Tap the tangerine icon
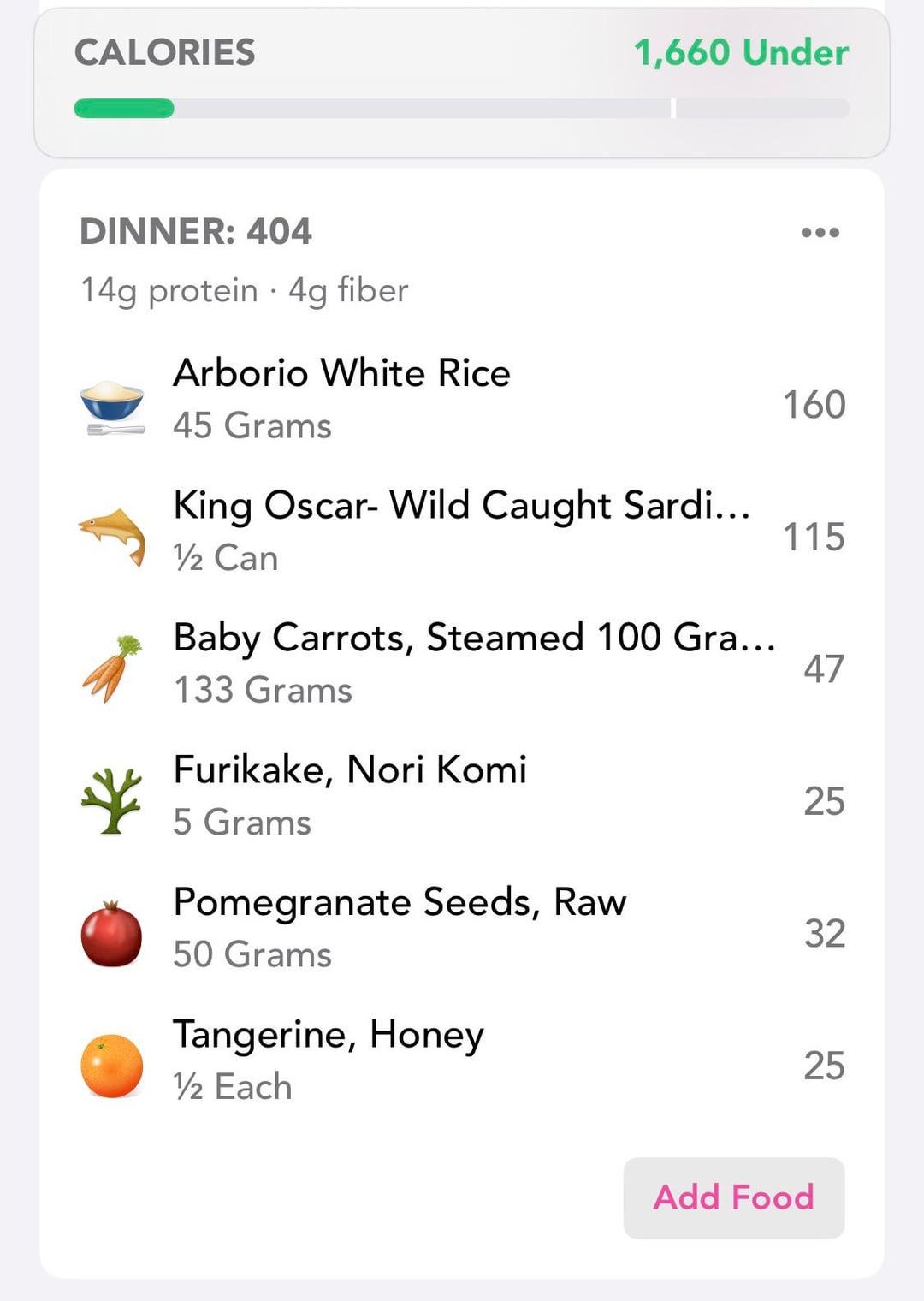The height and width of the screenshot is (1301, 924). click(112, 1065)
